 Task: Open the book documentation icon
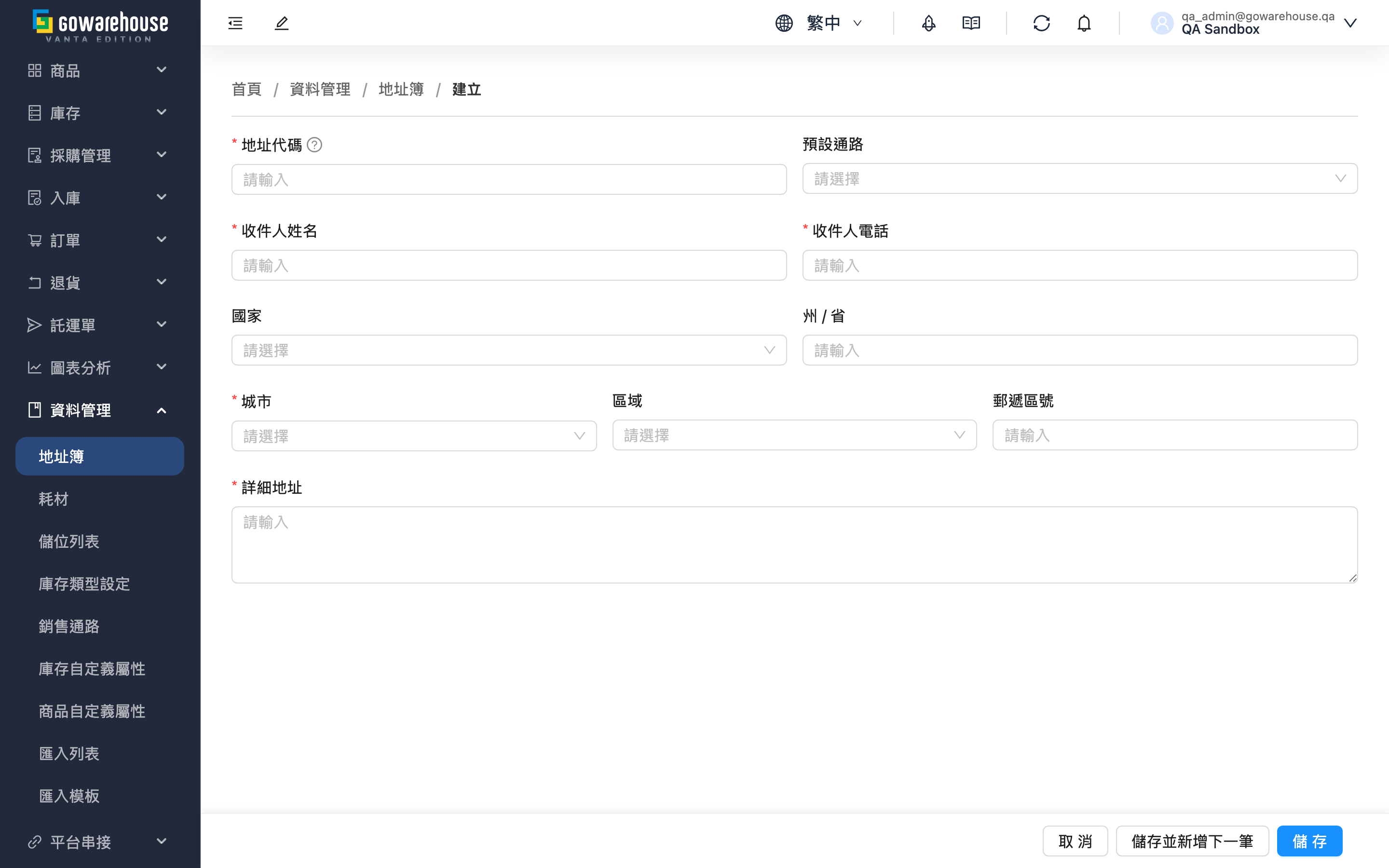[x=971, y=23]
